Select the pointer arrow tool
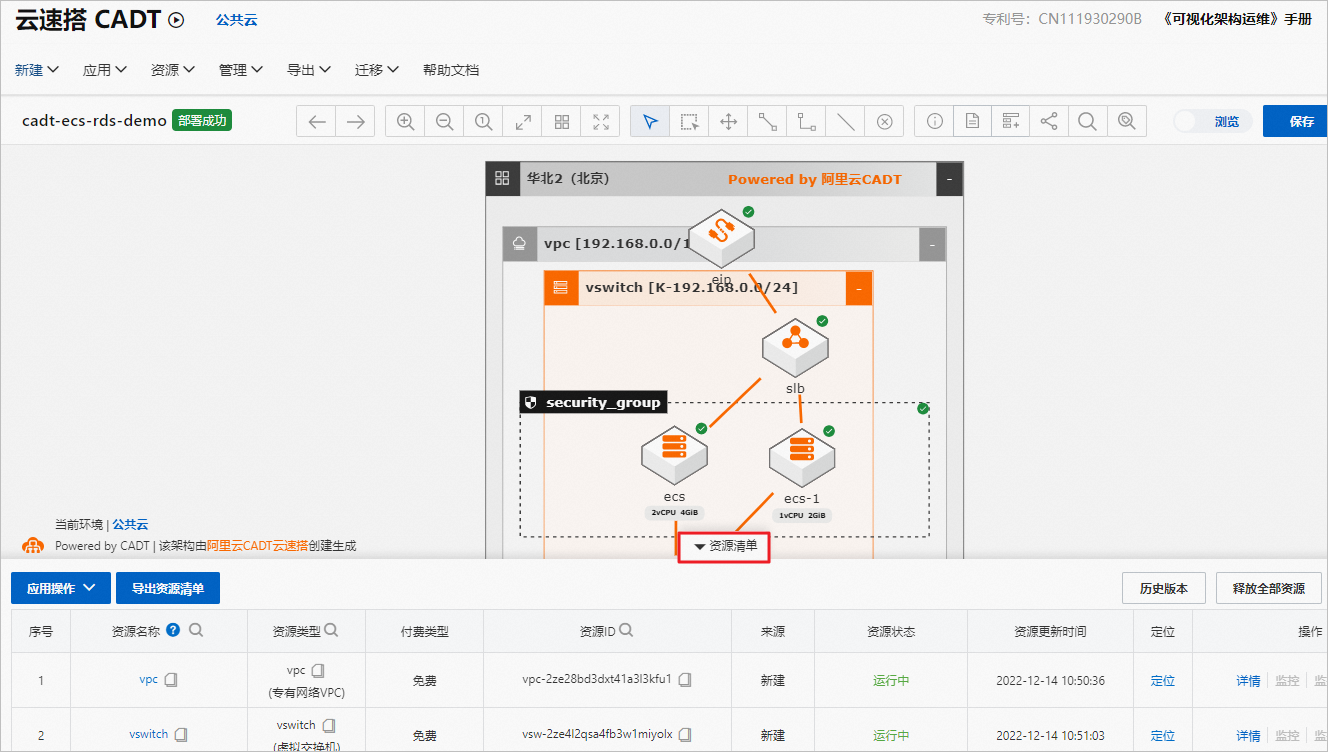 651,122
